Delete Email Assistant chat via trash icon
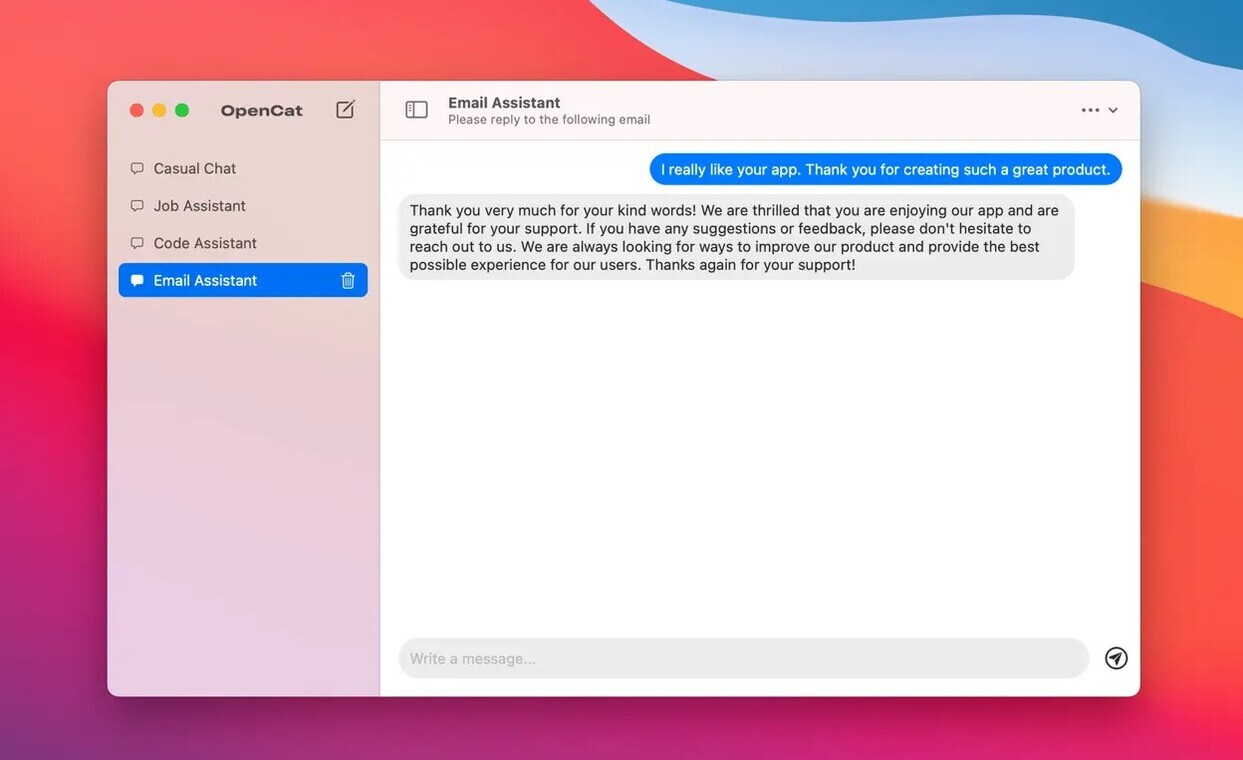1243x760 pixels. click(347, 280)
